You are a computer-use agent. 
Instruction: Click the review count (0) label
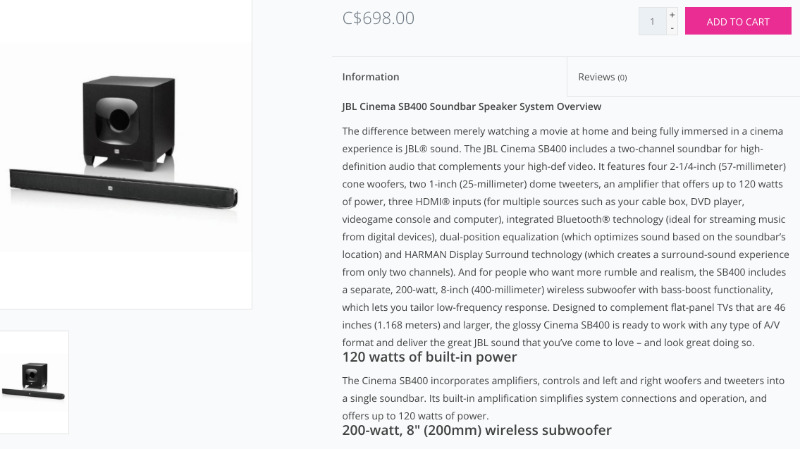[x=622, y=77]
